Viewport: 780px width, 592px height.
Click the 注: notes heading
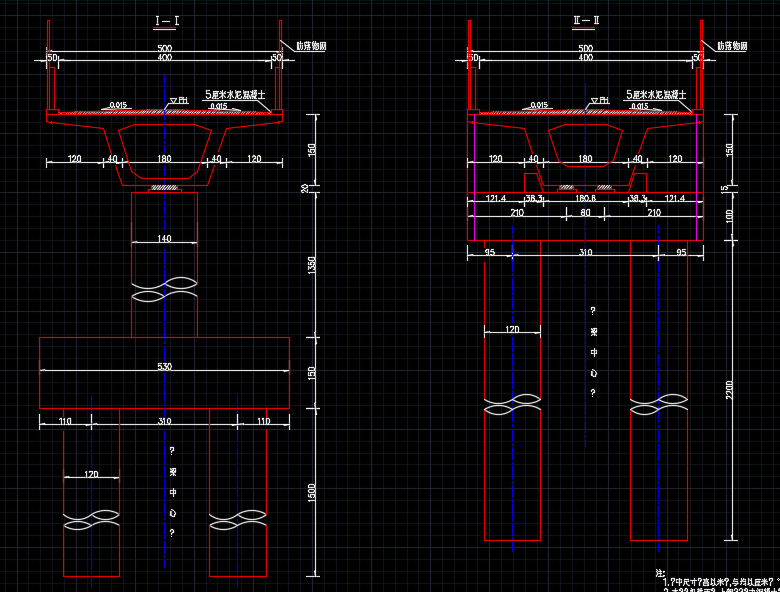tap(660, 574)
